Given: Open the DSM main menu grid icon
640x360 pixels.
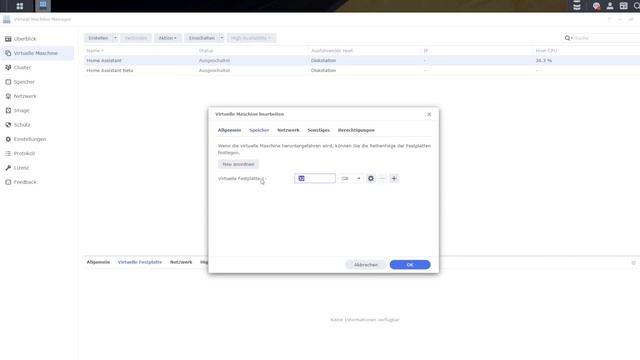Looking at the screenshot, I should coord(20,6).
